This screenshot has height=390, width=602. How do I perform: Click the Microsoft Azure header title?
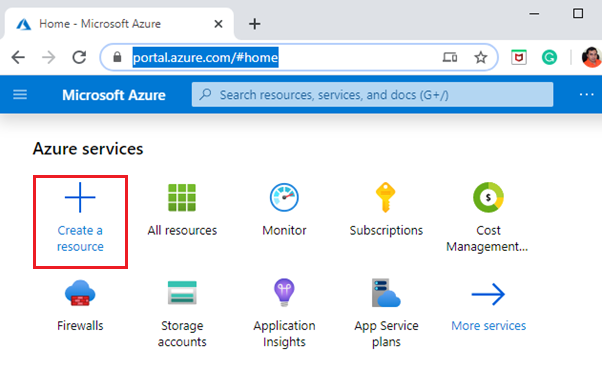coord(114,95)
